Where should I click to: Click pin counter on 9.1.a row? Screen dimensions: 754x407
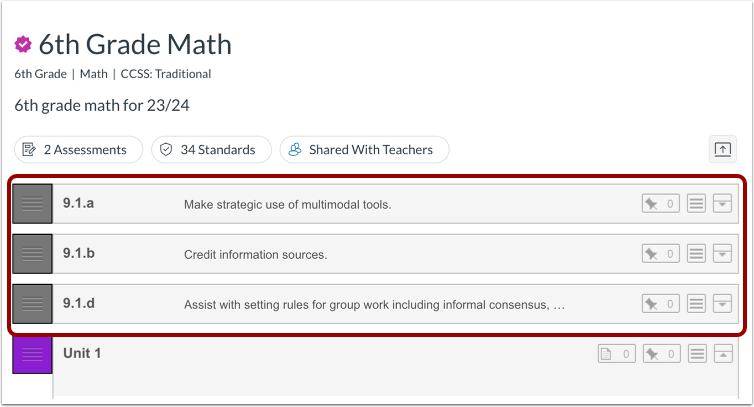(x=660, y=204)
